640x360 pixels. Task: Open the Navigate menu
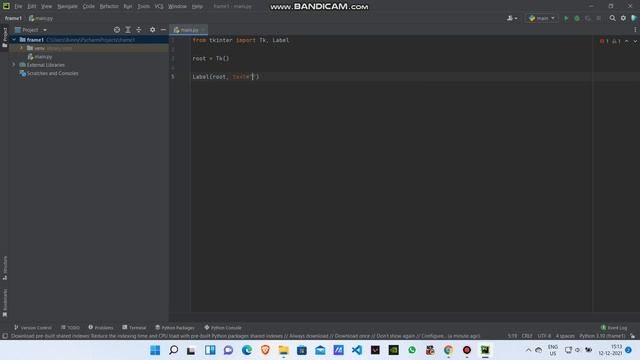pyautogui.click(x=67, y=6)
